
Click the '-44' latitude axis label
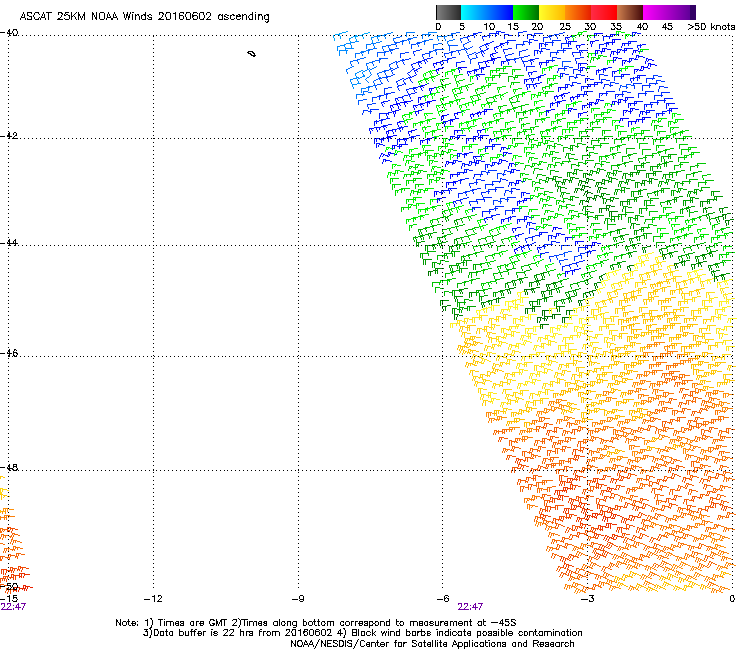coord(10,243)
